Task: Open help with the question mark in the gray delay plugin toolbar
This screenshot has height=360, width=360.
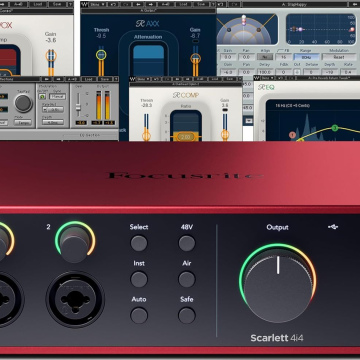Action: pos(116,79)
